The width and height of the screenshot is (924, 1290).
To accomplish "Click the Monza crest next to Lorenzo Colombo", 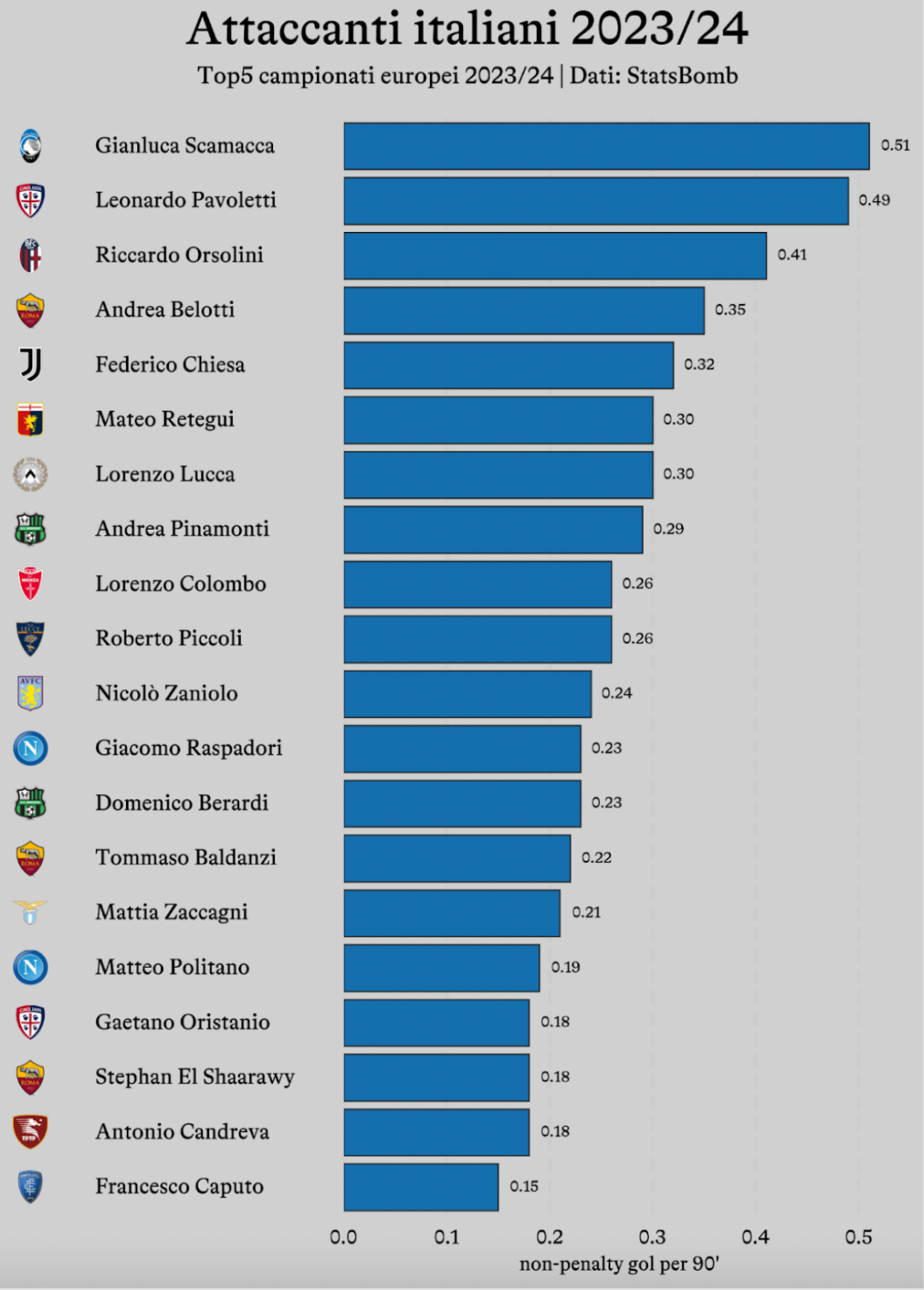I will click(x=30, y=584).
